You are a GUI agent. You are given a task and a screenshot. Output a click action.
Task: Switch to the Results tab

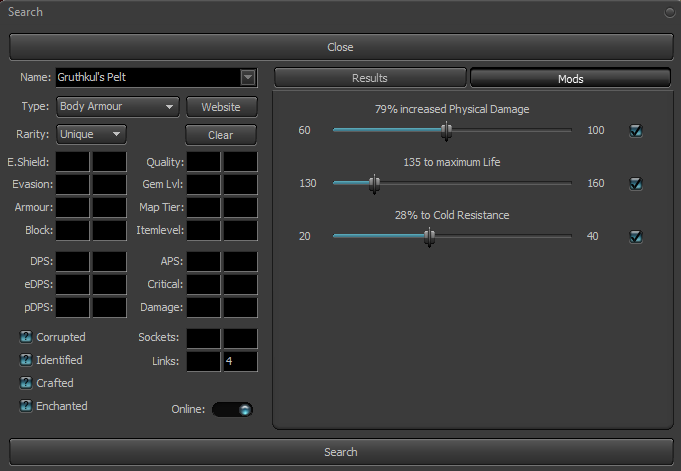pyautogui.click(x=370, y=78)
